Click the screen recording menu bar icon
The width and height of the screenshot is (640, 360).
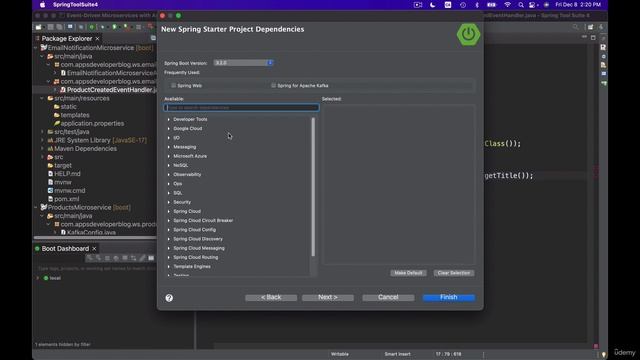pyautogui.click(x=418, y=5)
